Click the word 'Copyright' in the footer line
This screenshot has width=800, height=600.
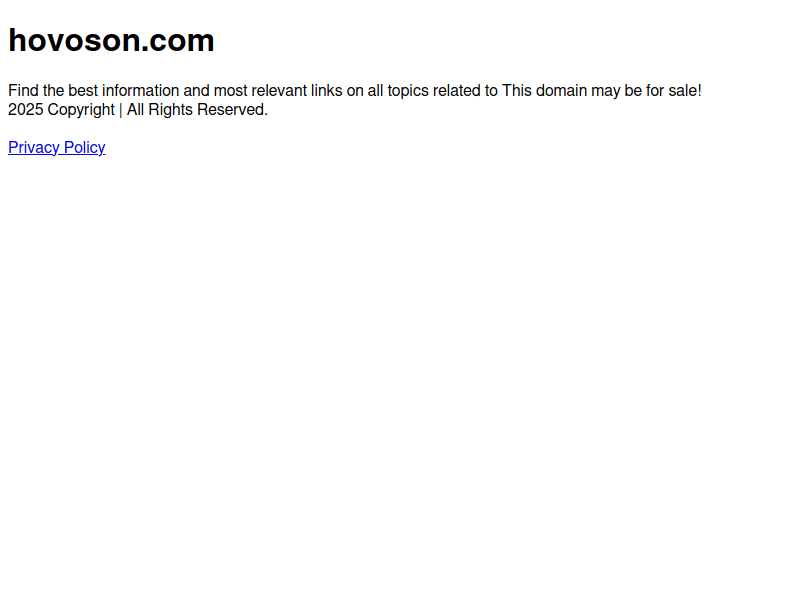point(81,110)
